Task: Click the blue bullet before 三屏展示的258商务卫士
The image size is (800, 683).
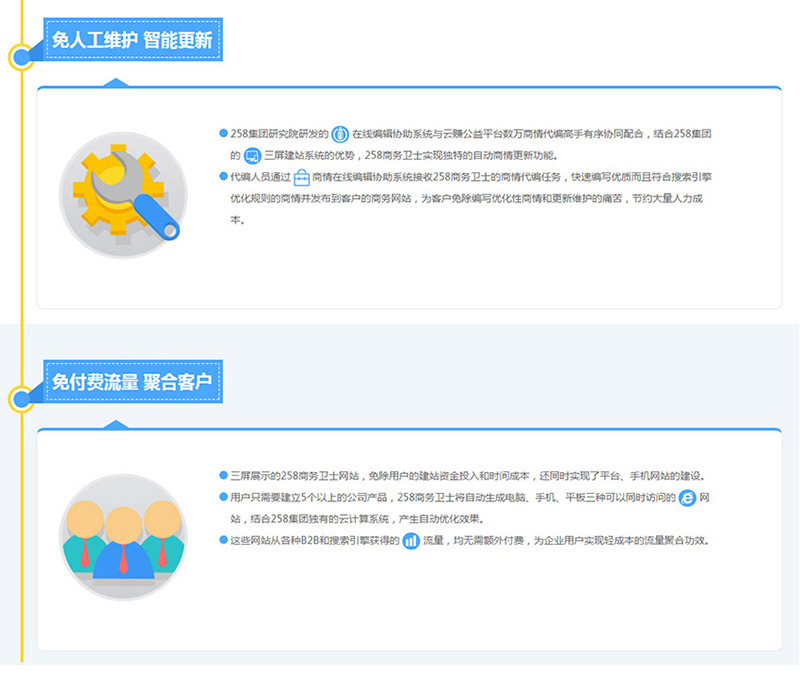Action: (x=223, y=476)
